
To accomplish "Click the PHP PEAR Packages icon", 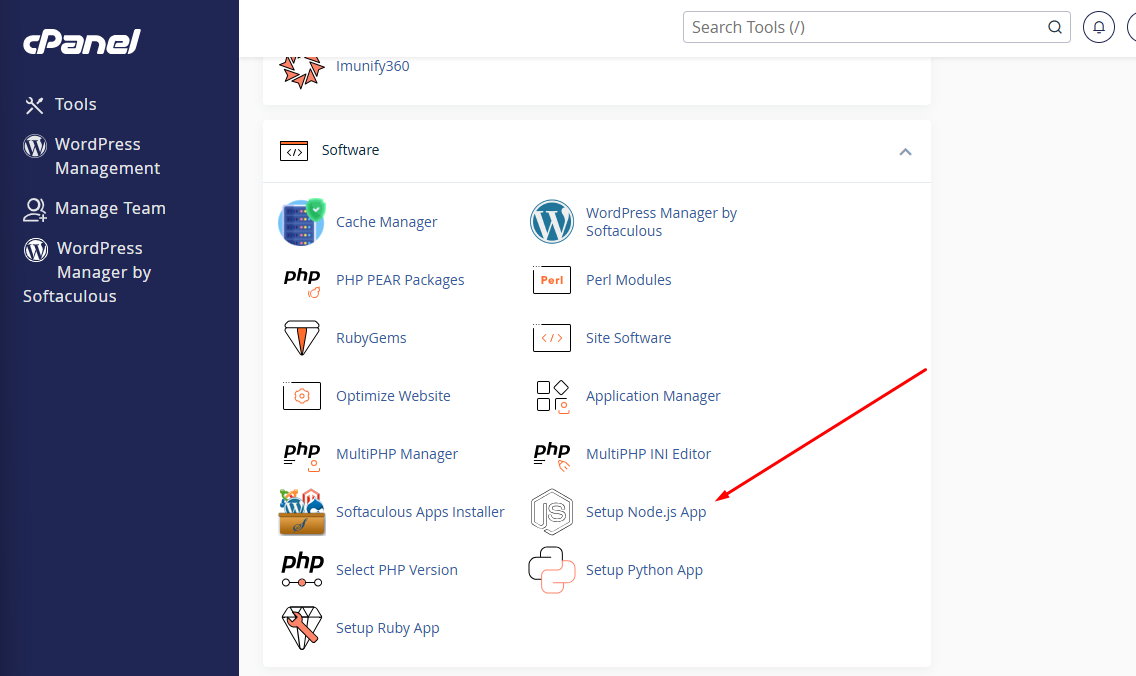I will pos(302,282).
